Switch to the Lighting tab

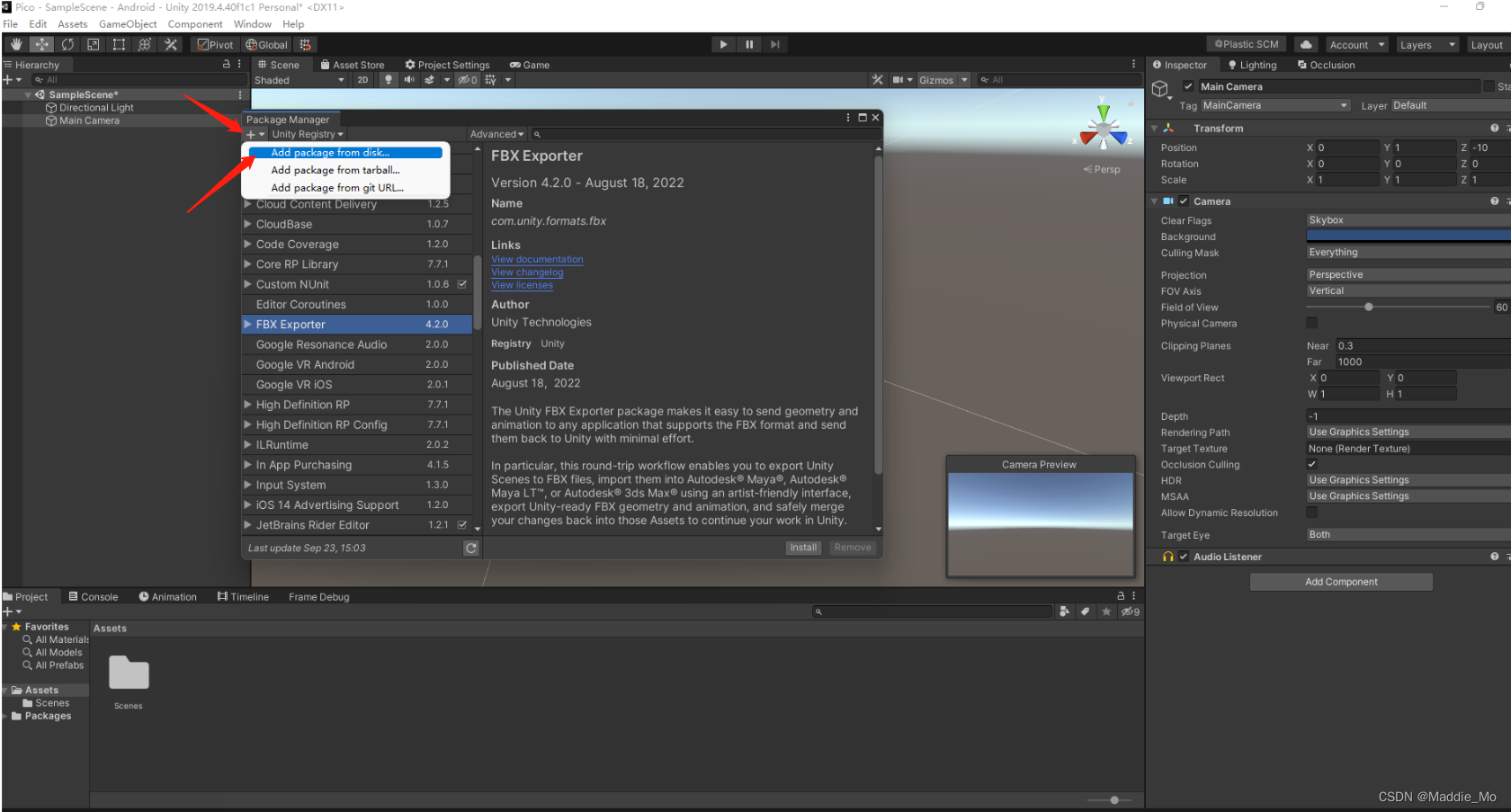point(1252,65)
